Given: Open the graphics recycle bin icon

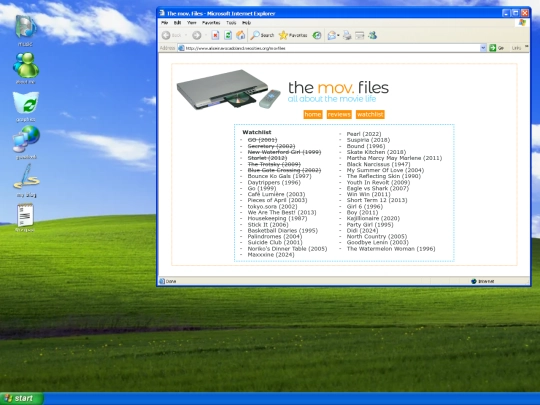Looking at the screenshot, I should coord(26,103).
